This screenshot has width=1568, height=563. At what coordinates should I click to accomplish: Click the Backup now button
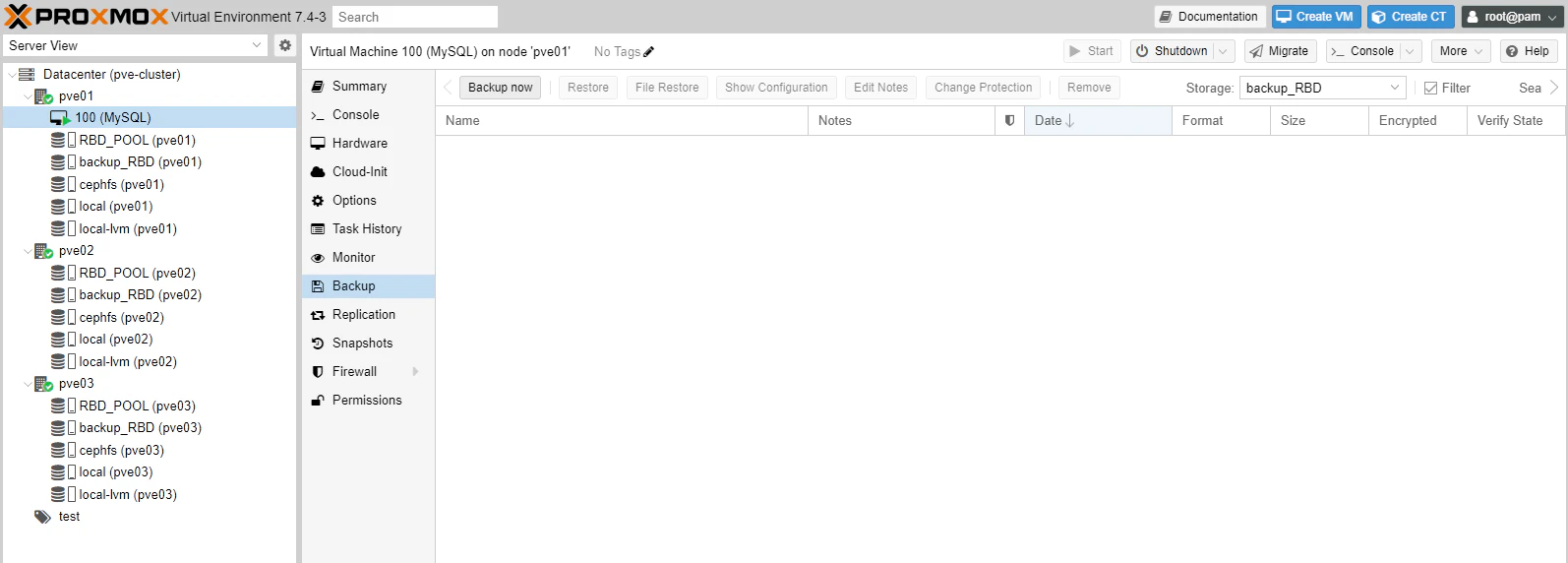(500, 88)
